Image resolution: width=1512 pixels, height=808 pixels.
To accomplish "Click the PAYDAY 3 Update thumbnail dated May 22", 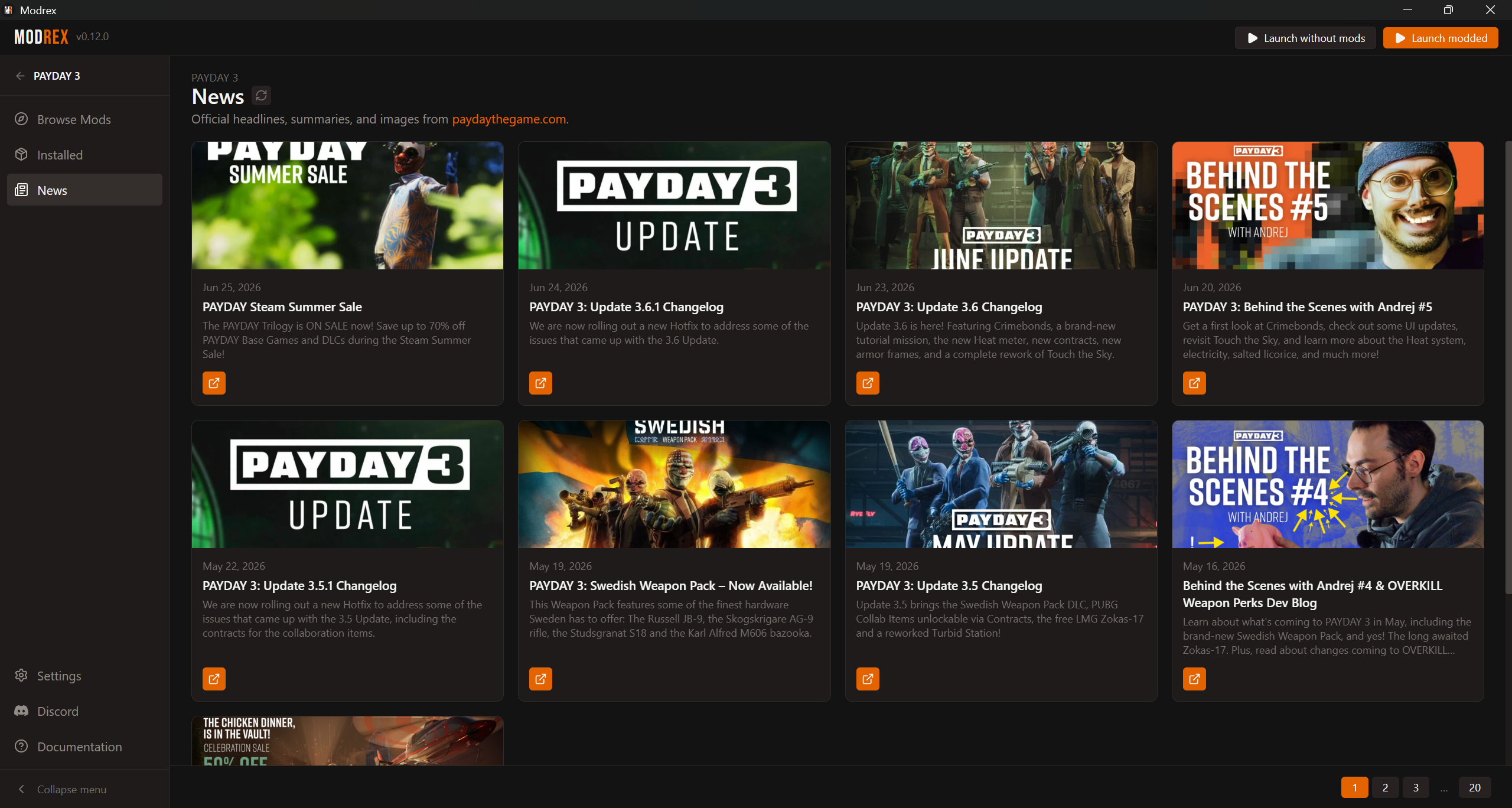I will coord(347,484).
